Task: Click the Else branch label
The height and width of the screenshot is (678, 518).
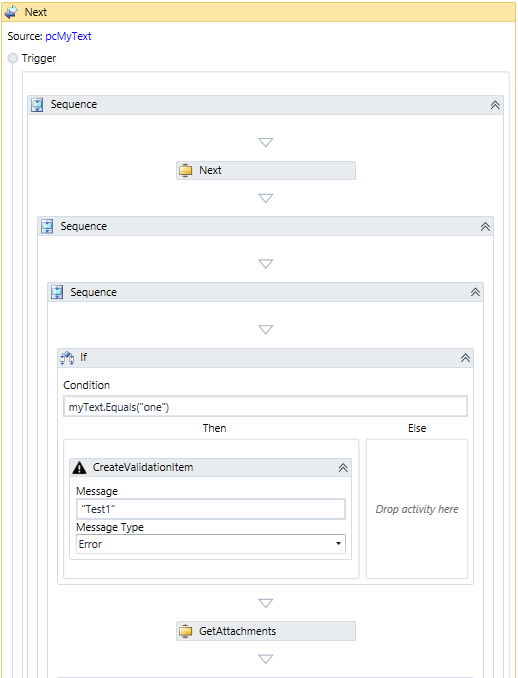Action: (x=417, y=428)
